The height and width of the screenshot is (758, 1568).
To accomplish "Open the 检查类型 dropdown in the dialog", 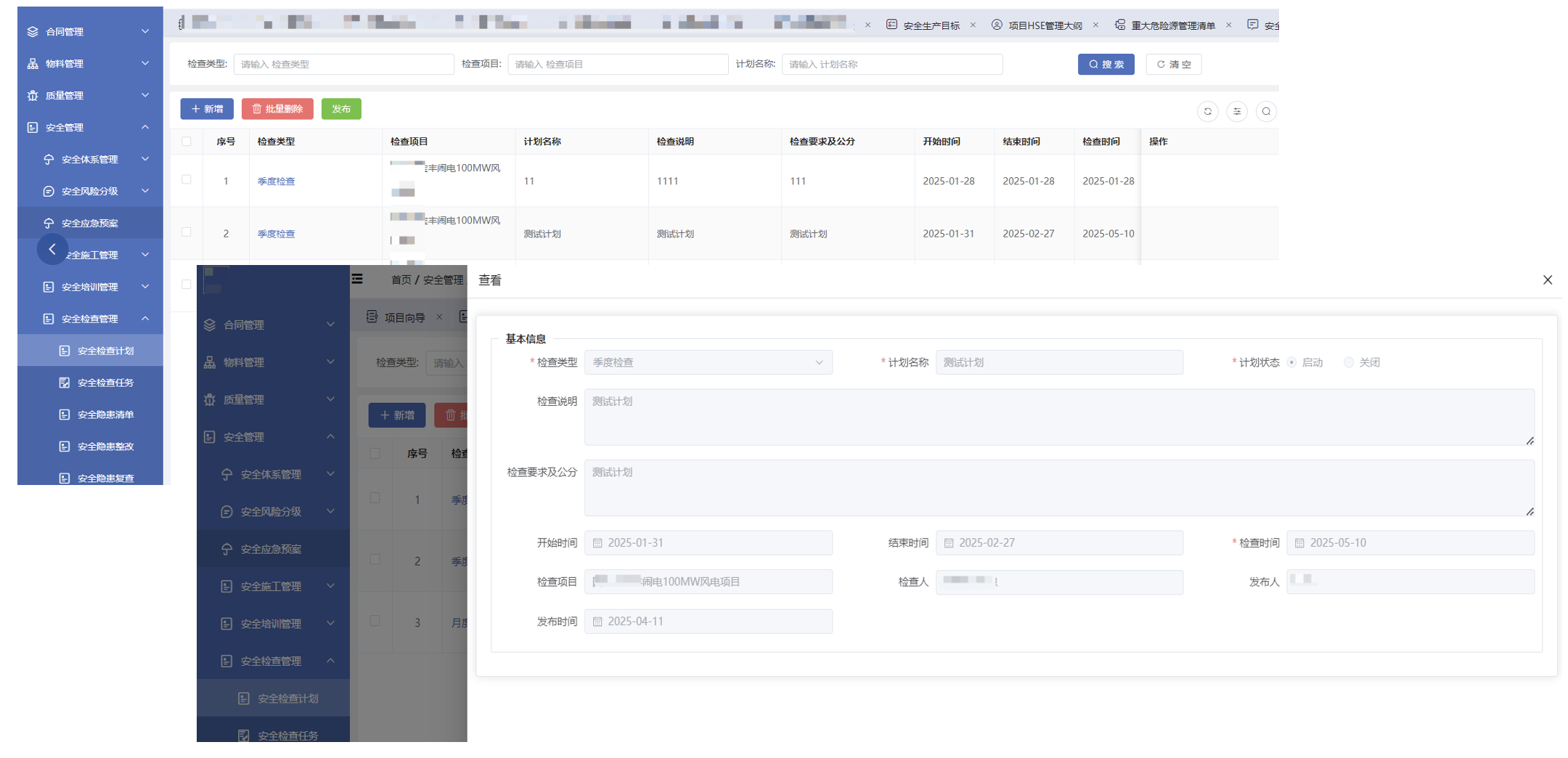I will [x=708, y=362].
